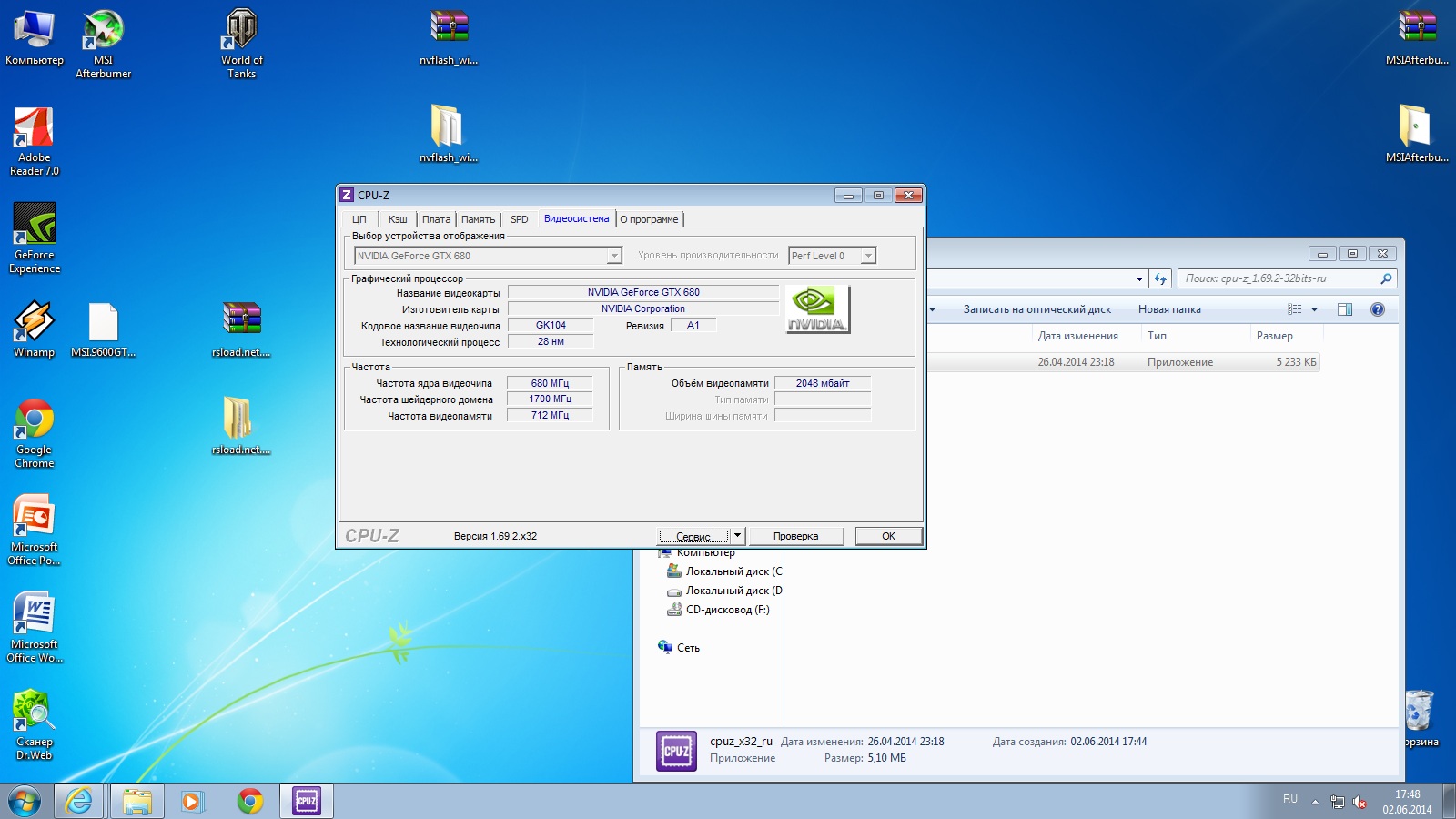Open Windows Explorer from the taskbar
The width and height of the screenshot is (1456, 819).
coord(136,801)
